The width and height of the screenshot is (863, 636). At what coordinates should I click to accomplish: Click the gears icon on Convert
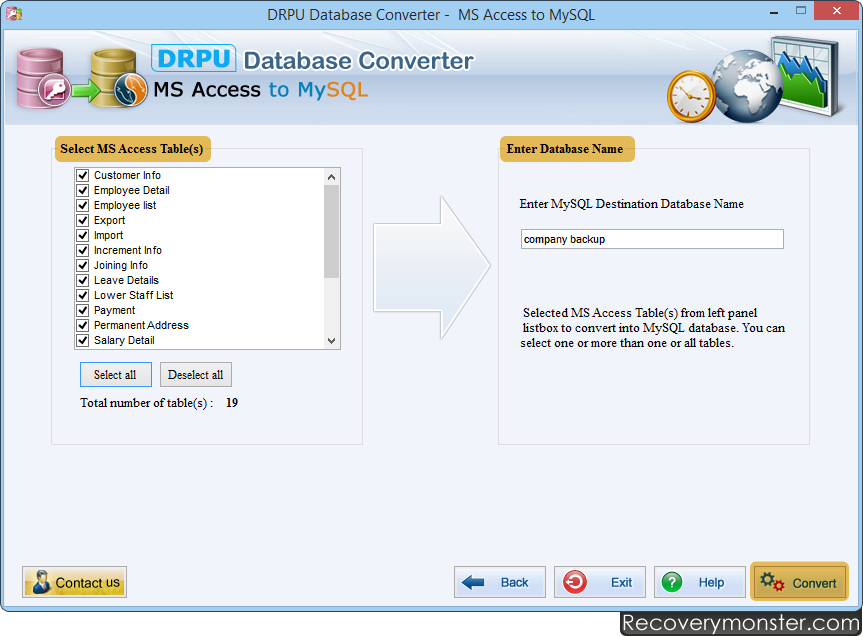(772, 582)
